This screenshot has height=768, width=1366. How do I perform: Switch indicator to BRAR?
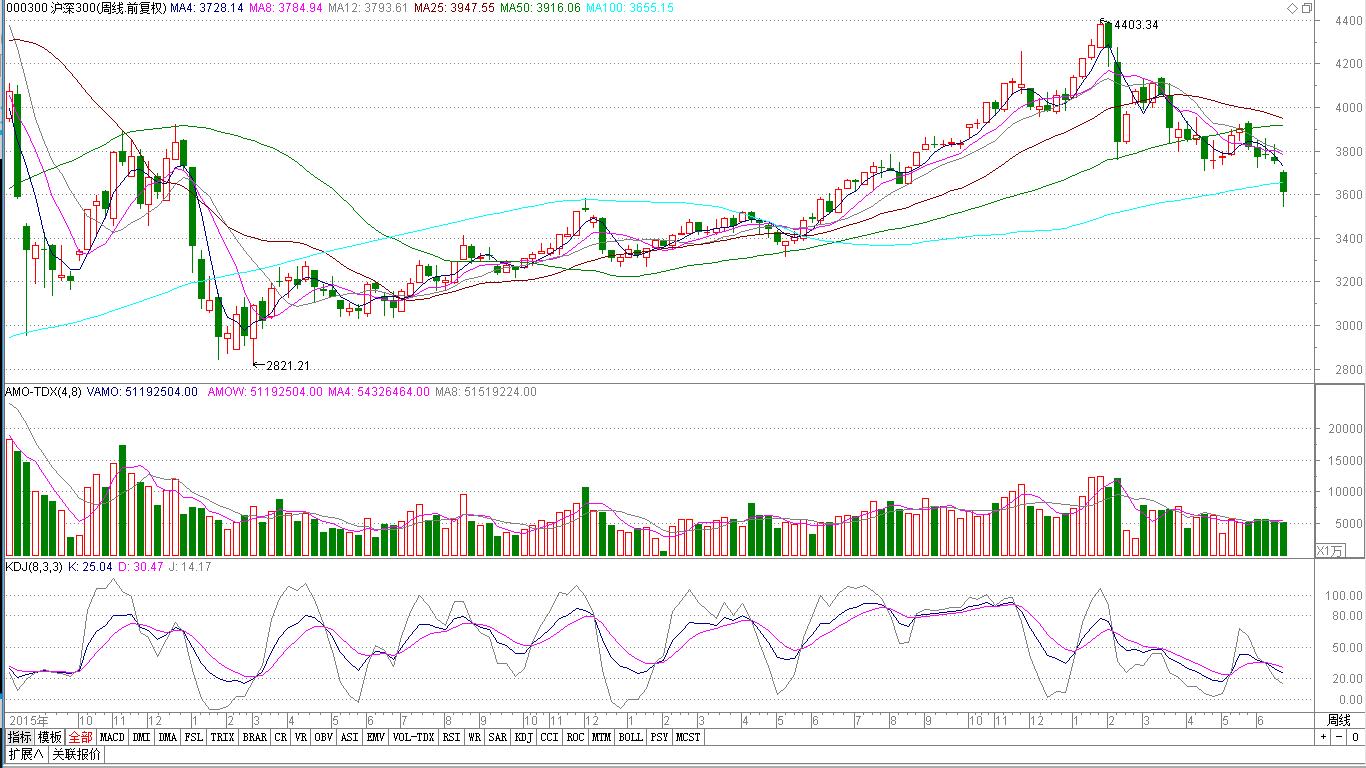point(255,737)
